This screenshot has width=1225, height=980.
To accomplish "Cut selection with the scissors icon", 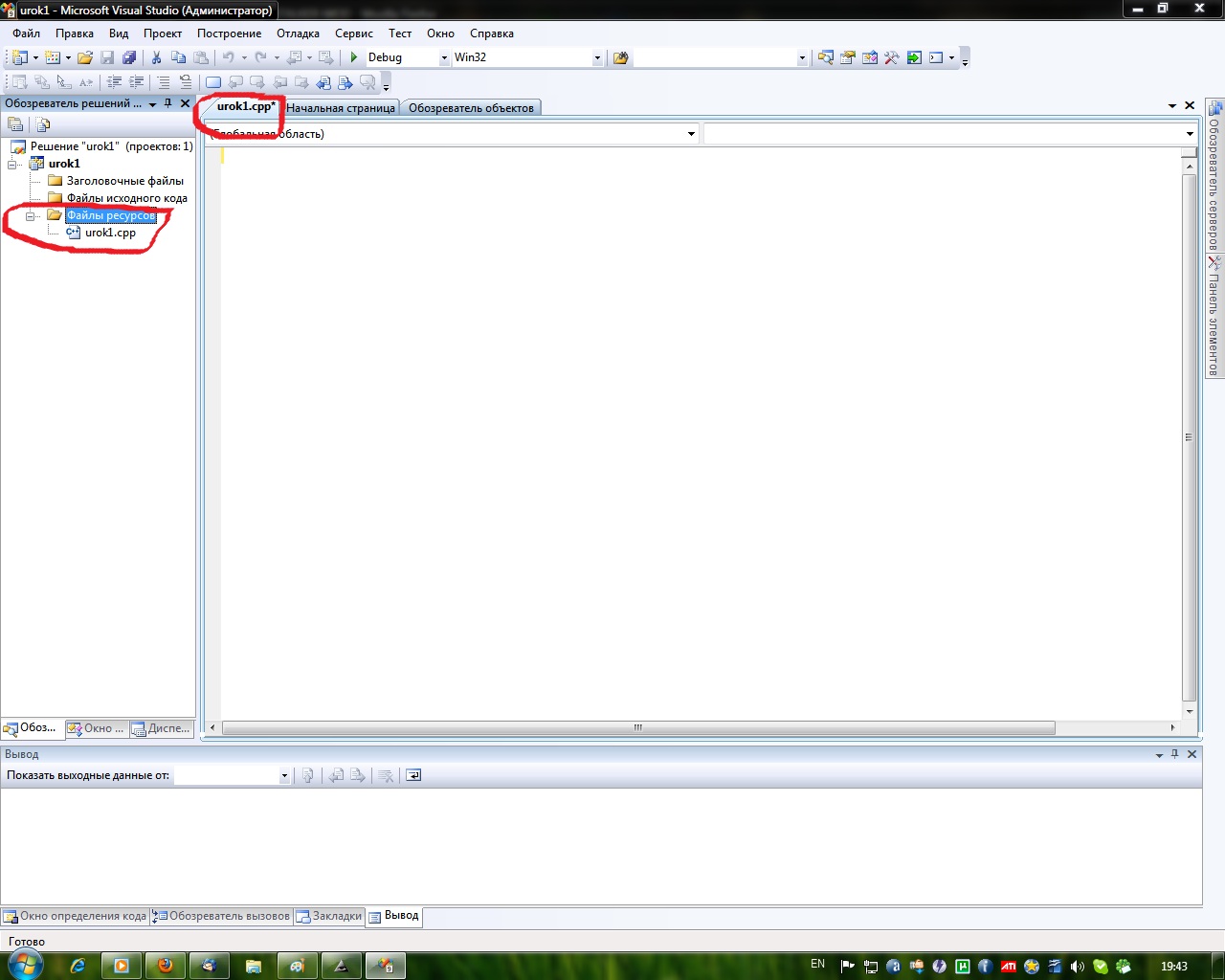I will 156,57.
